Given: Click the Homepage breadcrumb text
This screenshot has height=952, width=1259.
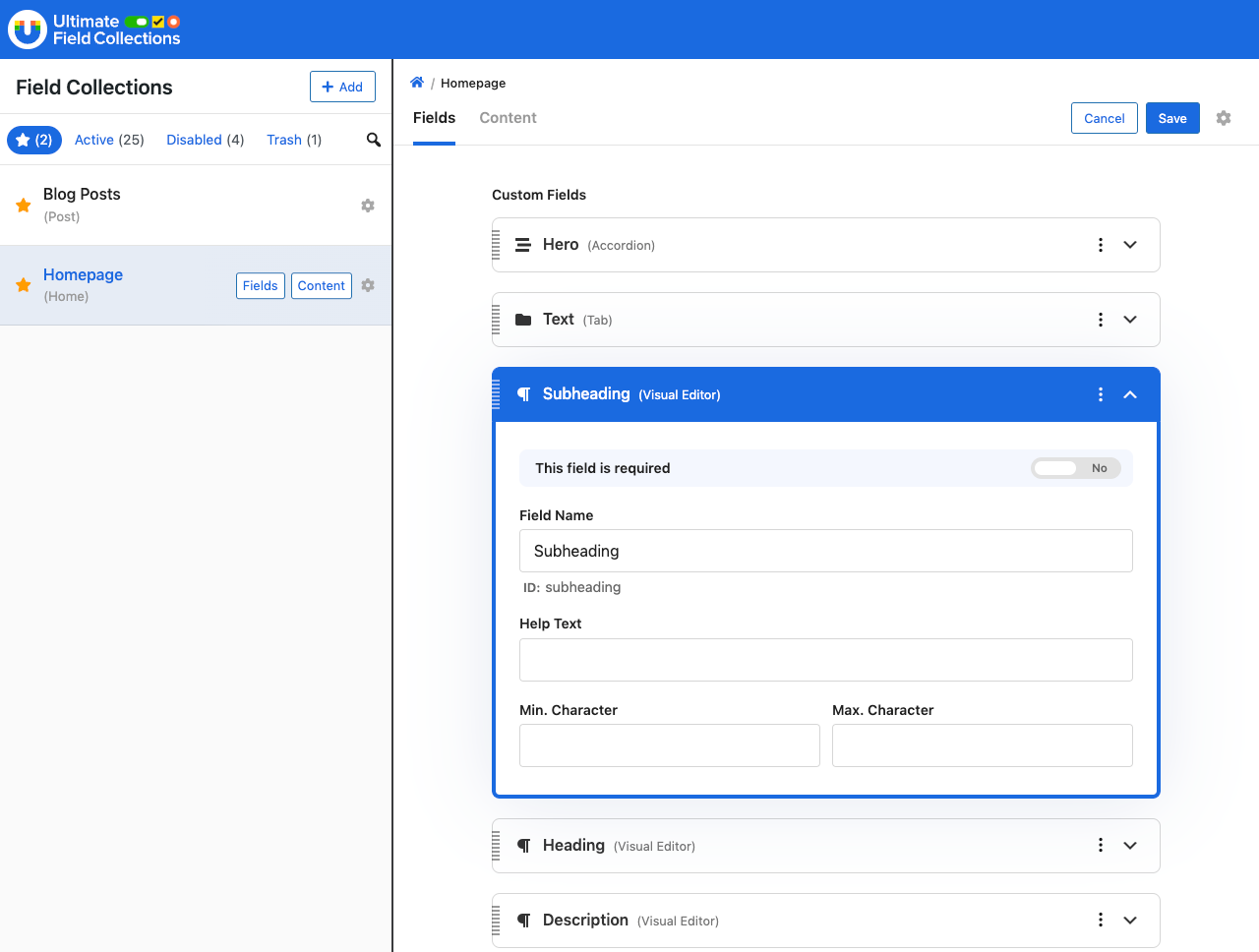Looking at the screenshot, I should pos(473,83).
